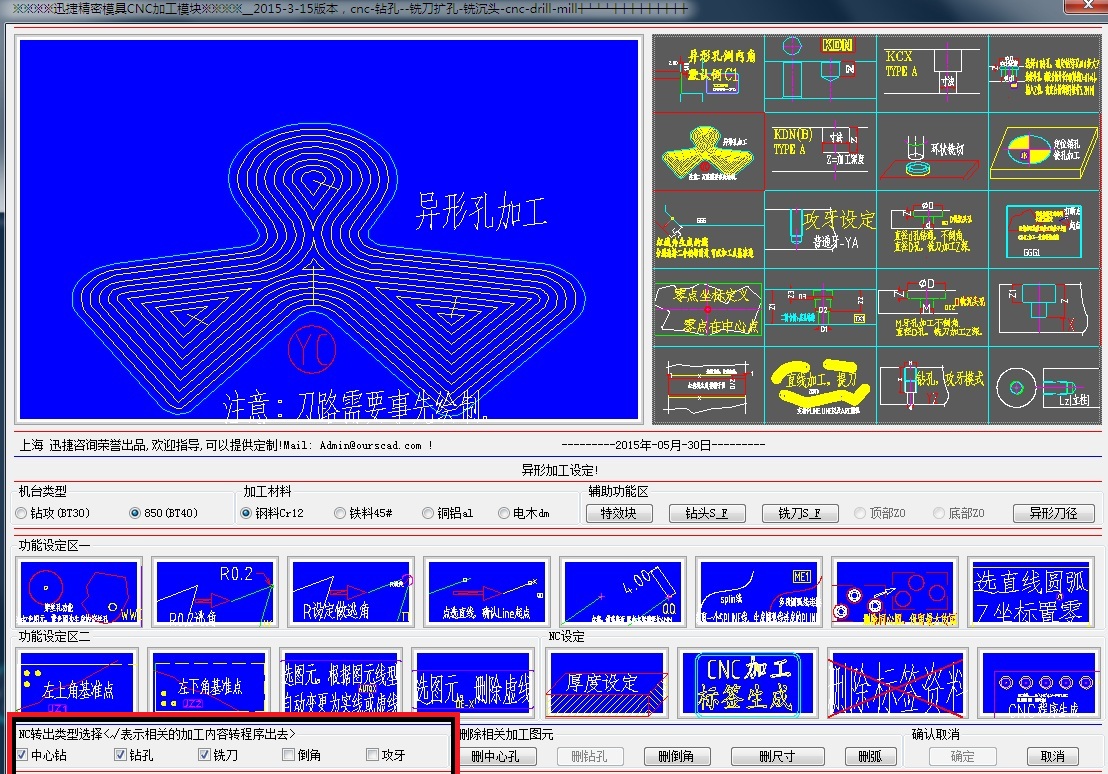The width and height of the screenshot is (1108, 774).
Task: Click the 厚度设定 thickness setting icon
Action: point(608,683)
